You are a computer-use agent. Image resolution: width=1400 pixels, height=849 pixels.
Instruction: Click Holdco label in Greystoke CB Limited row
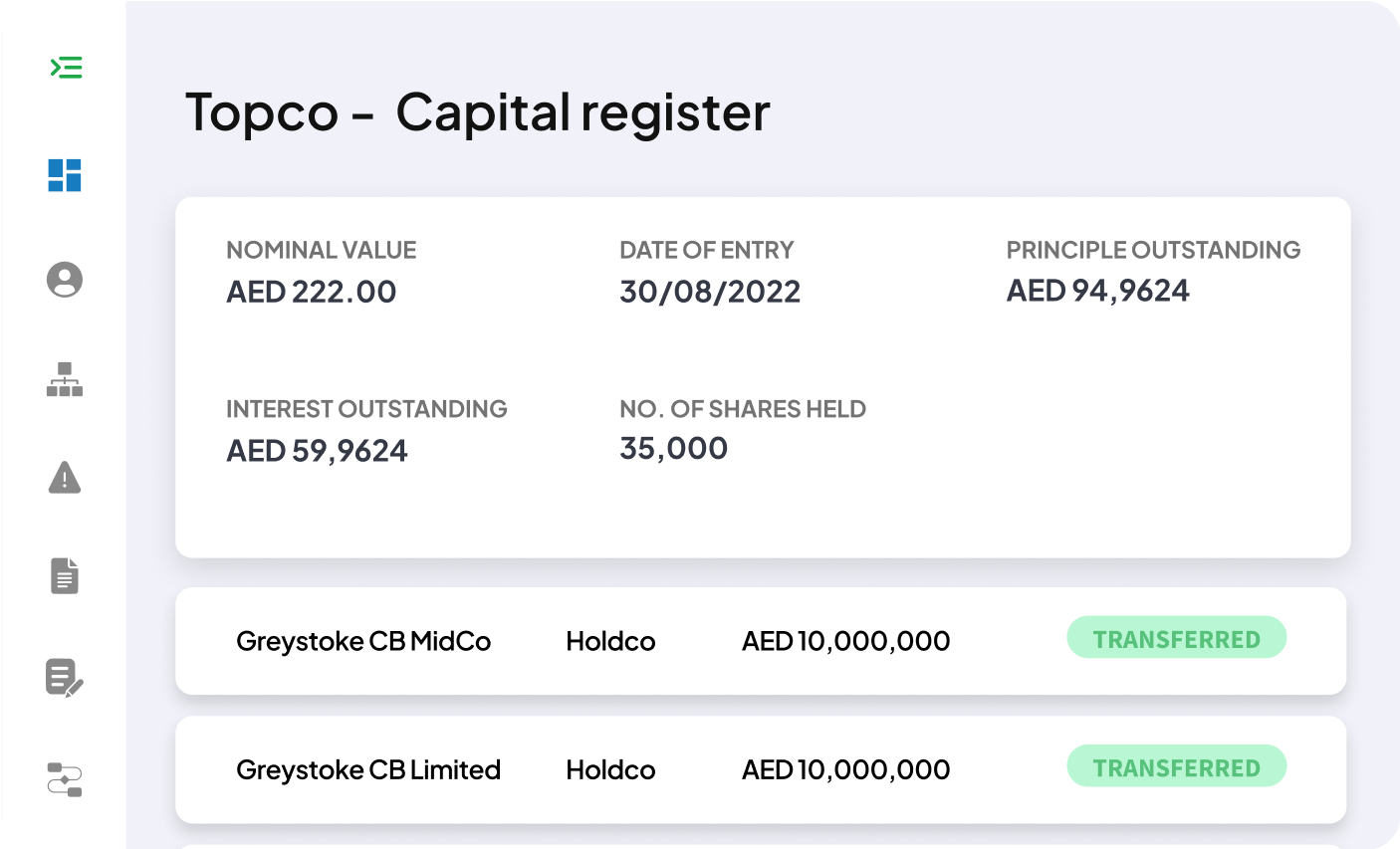click(x=611, y=769)
